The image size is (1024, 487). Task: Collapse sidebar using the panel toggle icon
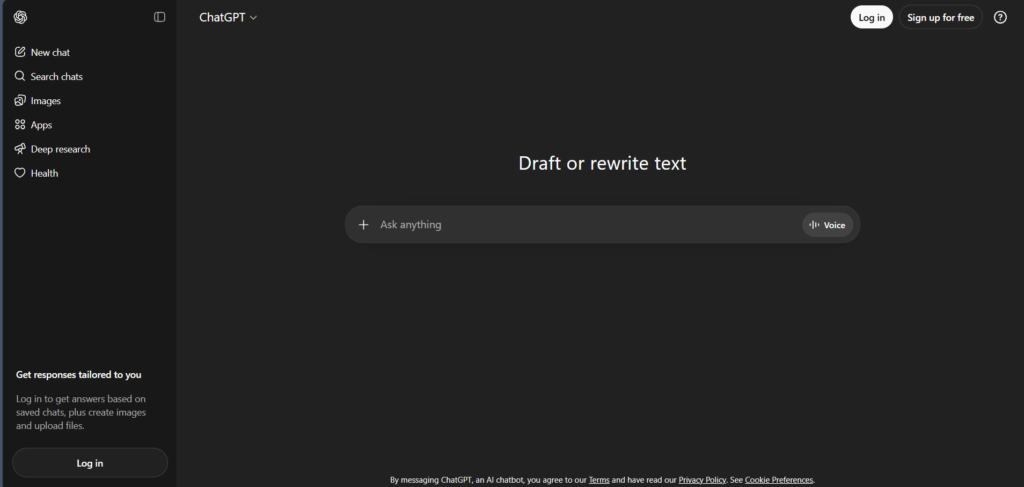point(159,17)
